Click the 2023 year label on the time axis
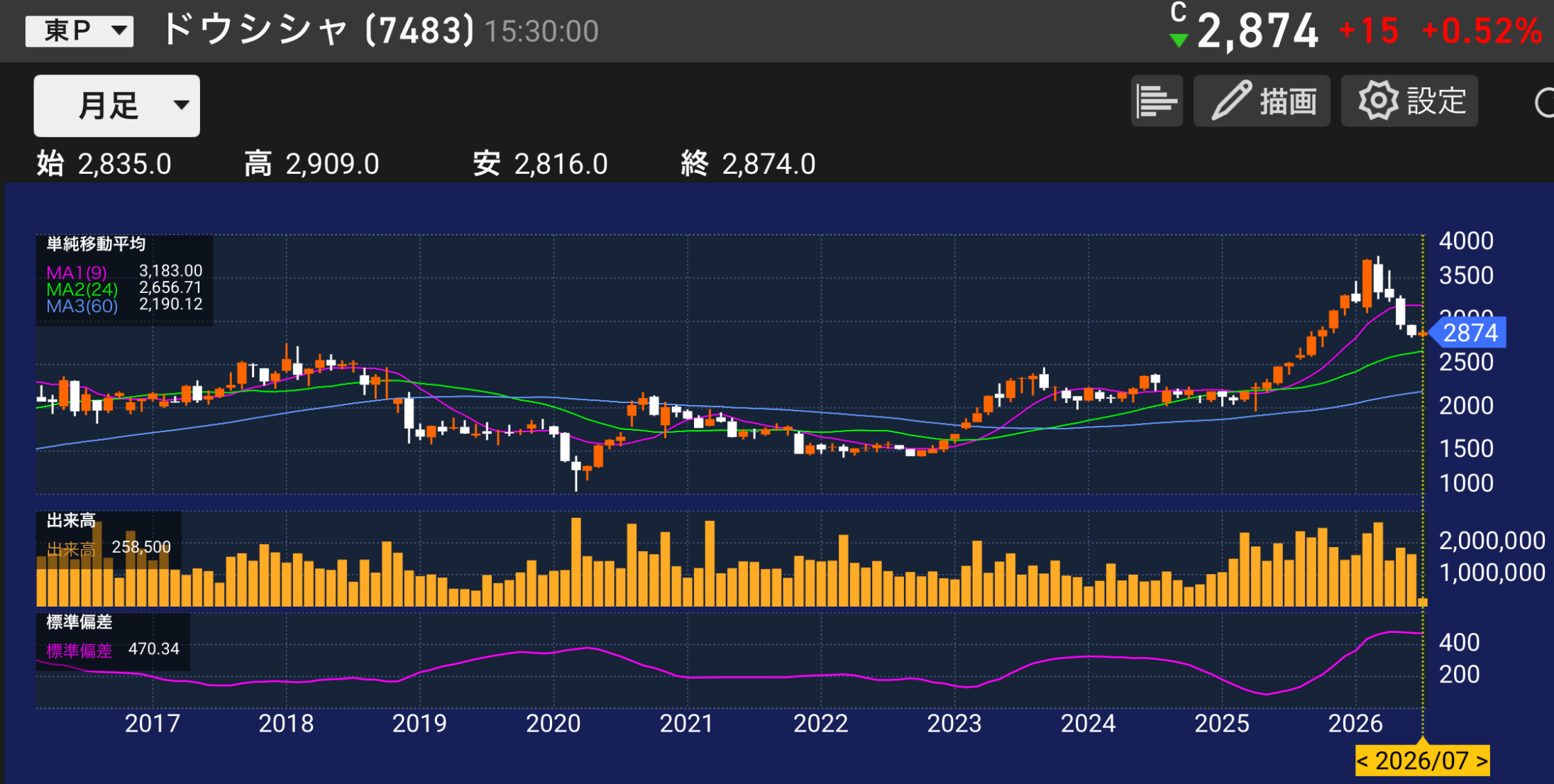This screenshot has width=1554, height=784. tap(954, 724)
